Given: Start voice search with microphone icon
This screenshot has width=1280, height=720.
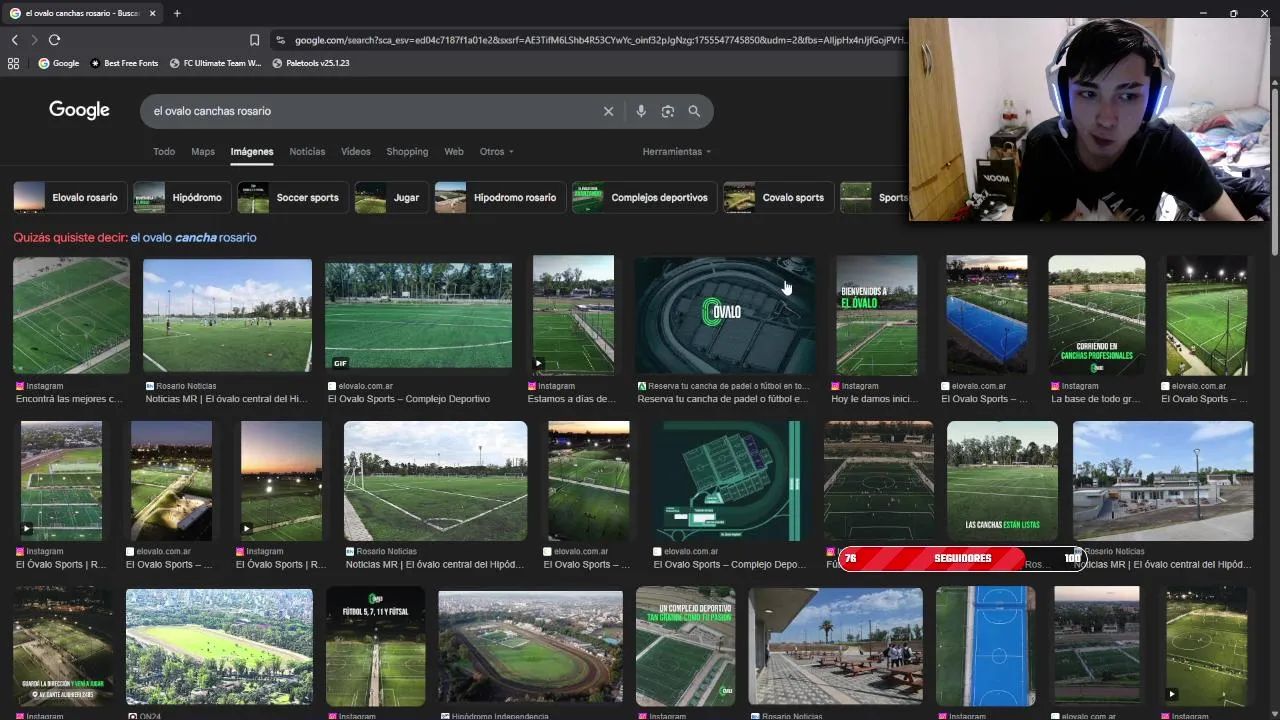Looking at the screenshot, I should pyautogui.click(x=641, y=111).
